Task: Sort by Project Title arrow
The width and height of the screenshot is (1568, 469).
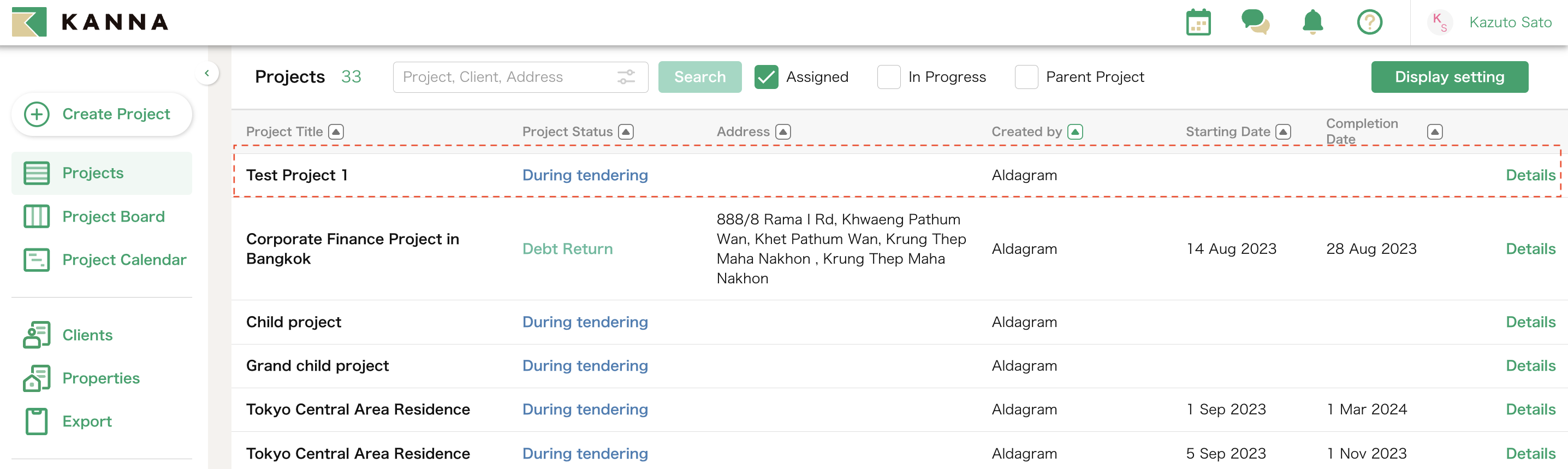Action: tap(336, 132)
